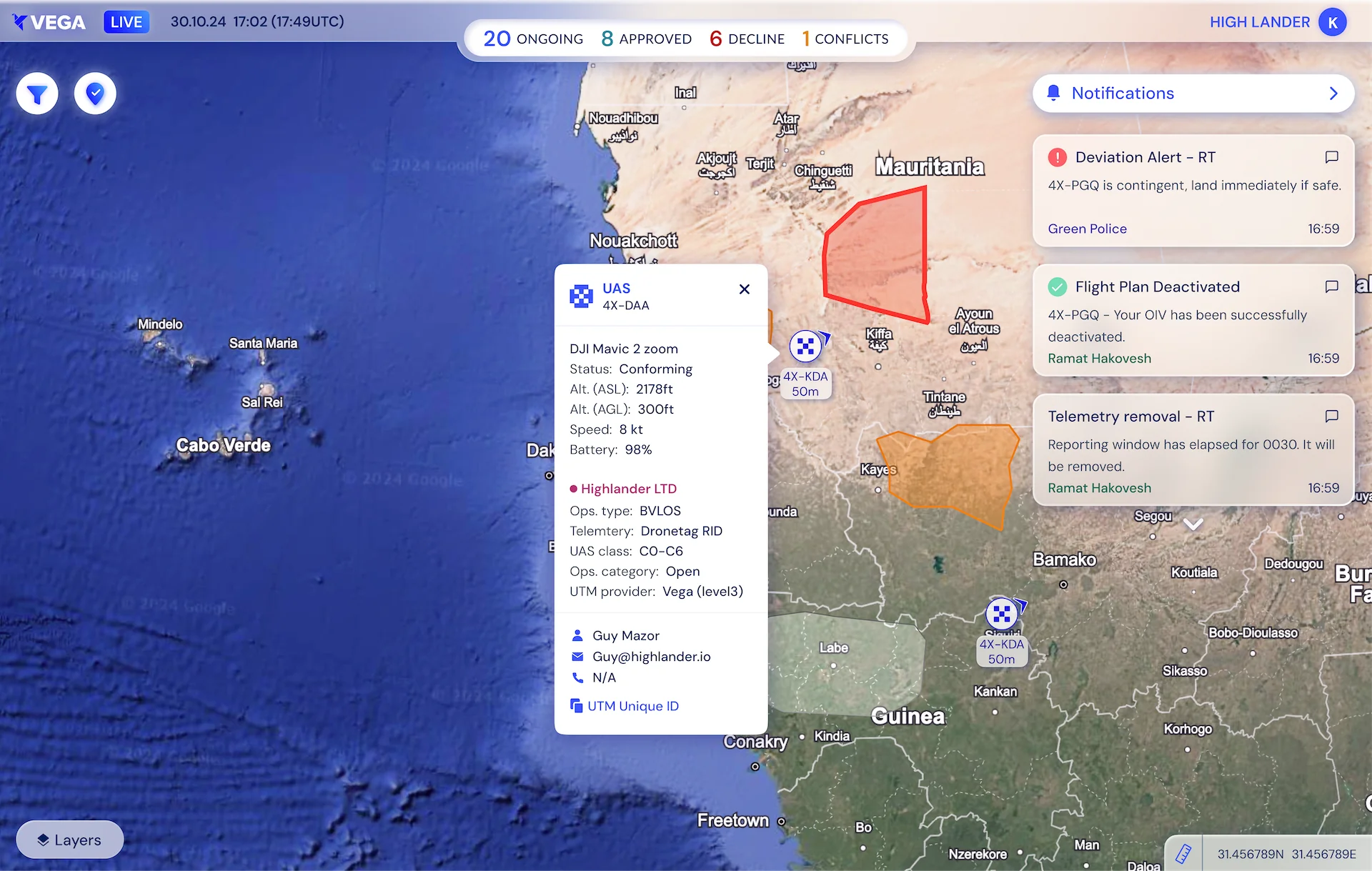Open the Layers selector
Screen dimensions: 1372x871
coord(70,840)
